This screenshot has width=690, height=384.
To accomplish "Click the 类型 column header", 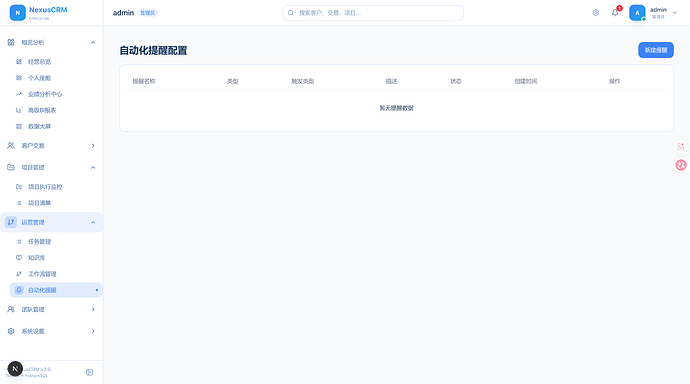I will [232, 81].
